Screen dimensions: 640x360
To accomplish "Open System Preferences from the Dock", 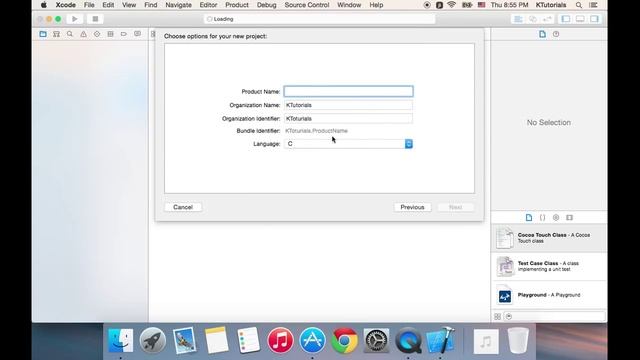I will (x=376, y=340).
